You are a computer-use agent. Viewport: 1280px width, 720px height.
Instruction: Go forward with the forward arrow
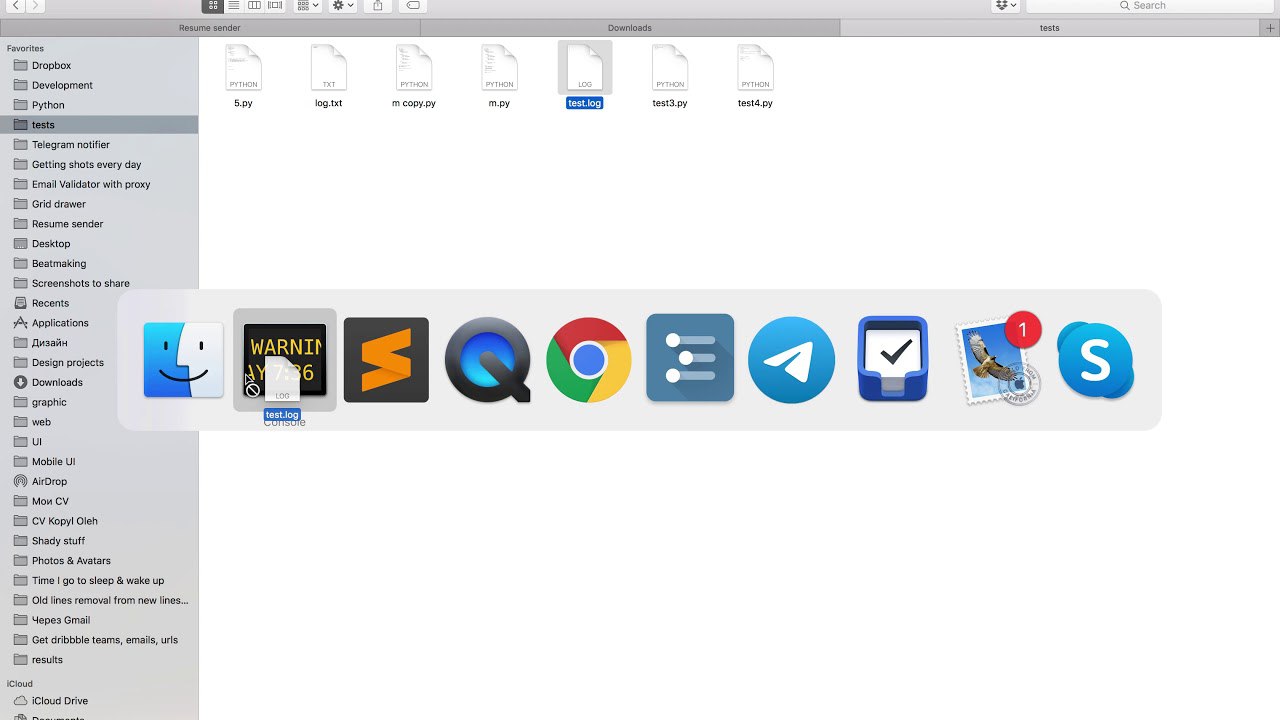(36, 5)
